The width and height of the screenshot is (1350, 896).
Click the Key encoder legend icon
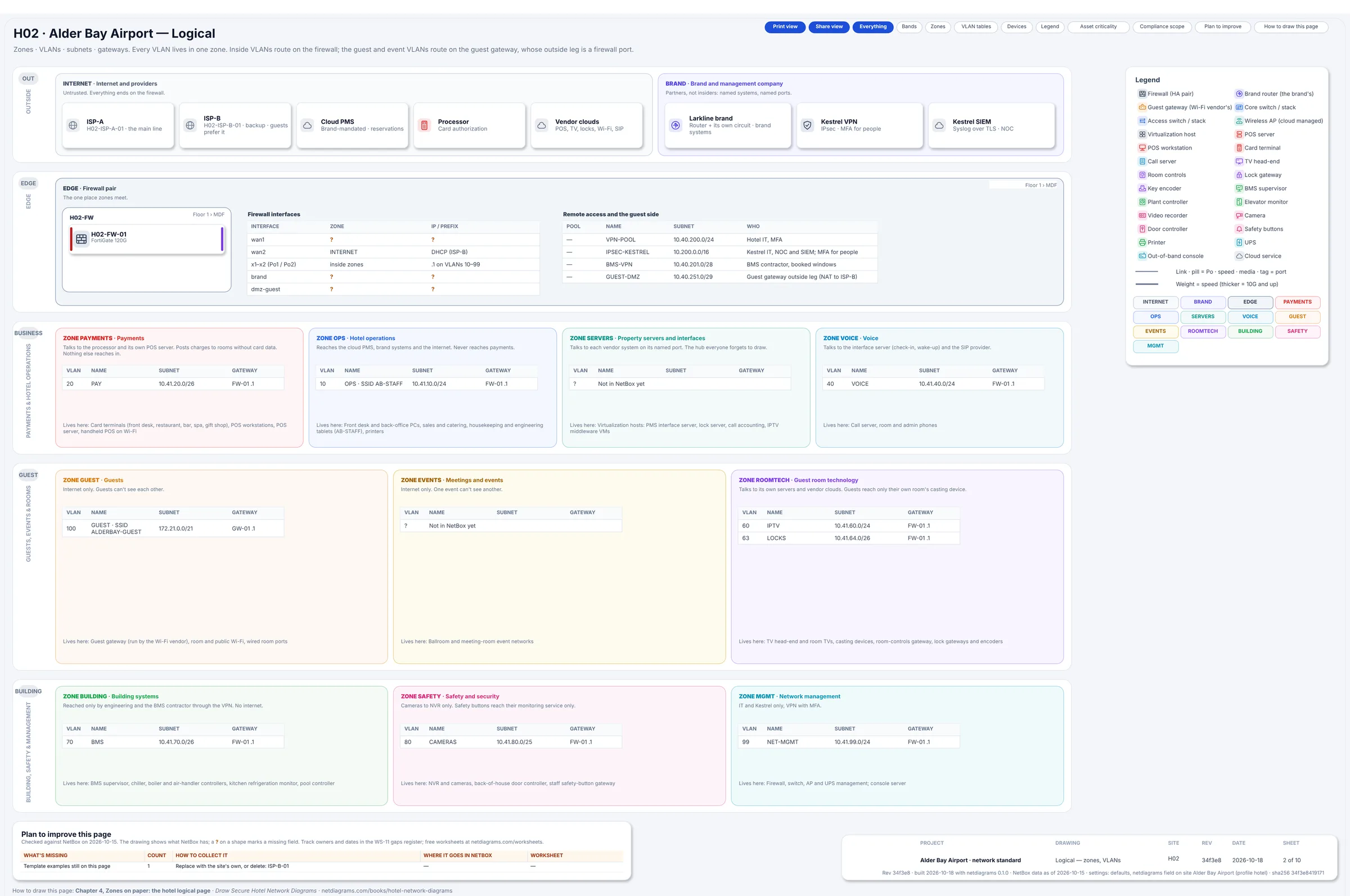tap(1142, 188)
